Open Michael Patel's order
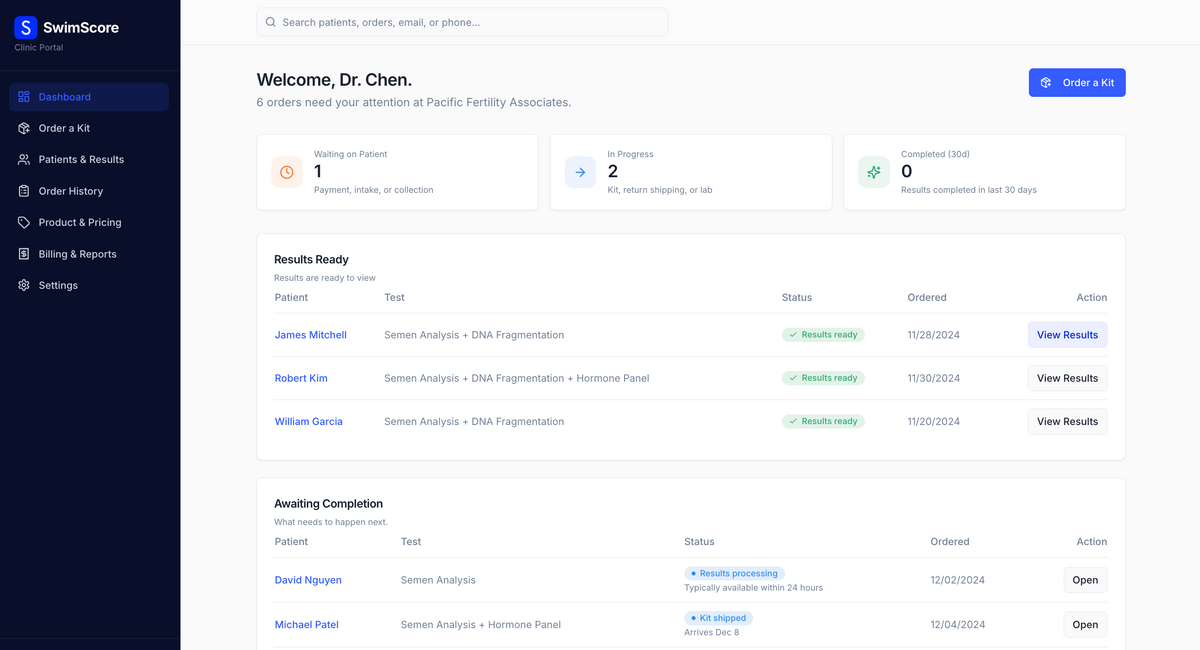This screenshot has width=1200, height=650. [1085, 624]
